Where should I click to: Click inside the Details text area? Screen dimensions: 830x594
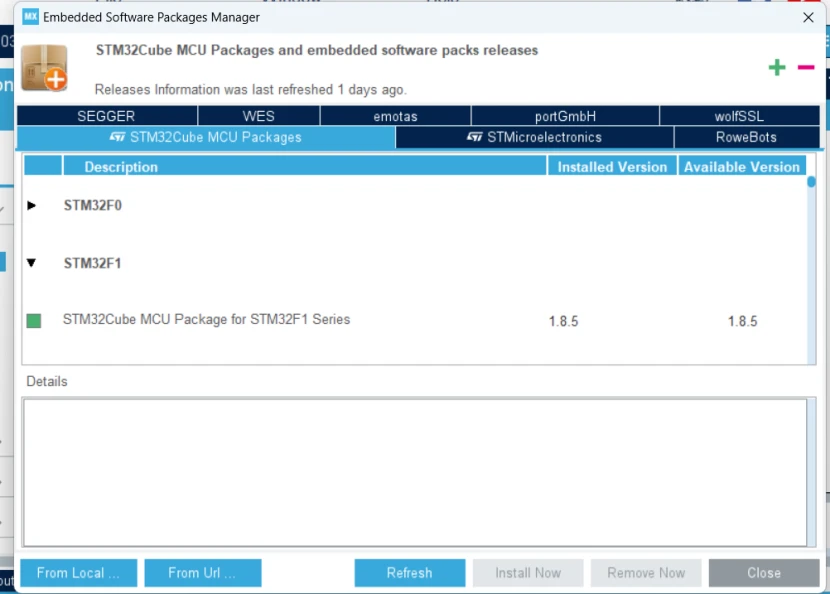point(415,472)
